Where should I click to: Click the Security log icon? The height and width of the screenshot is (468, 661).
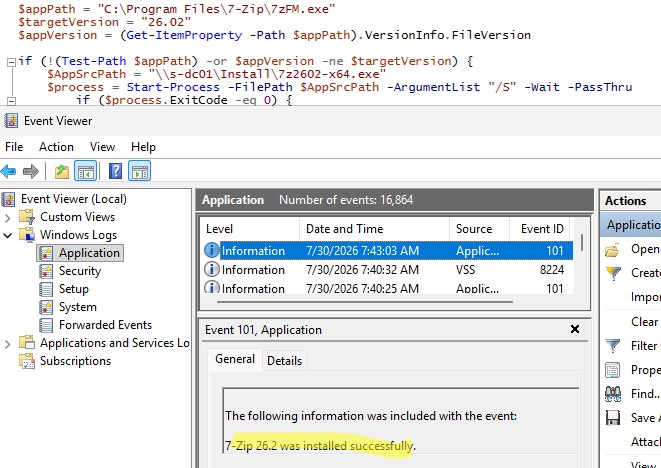(x=46, y=271)
